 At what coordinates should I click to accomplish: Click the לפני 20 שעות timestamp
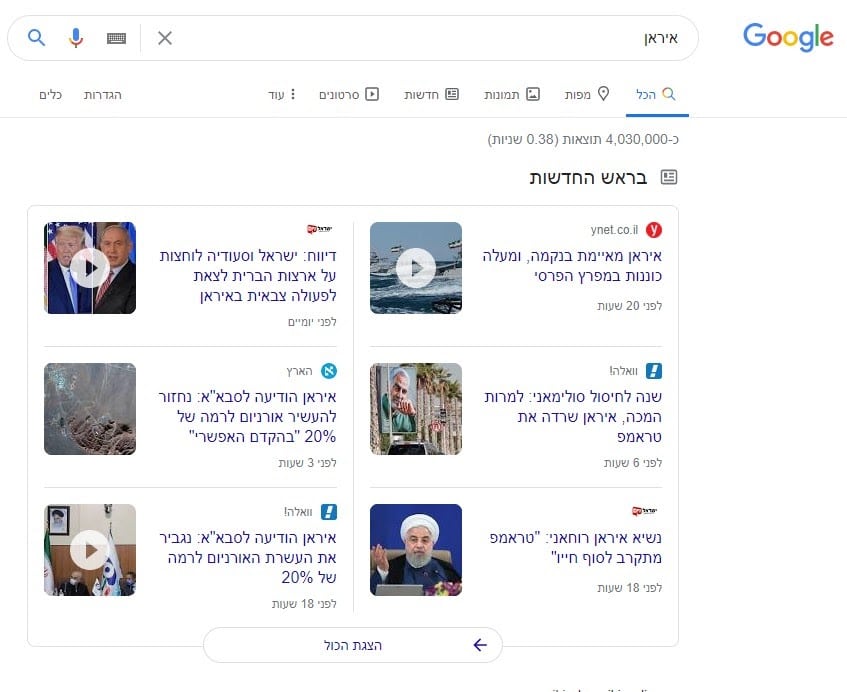(630, 306)
